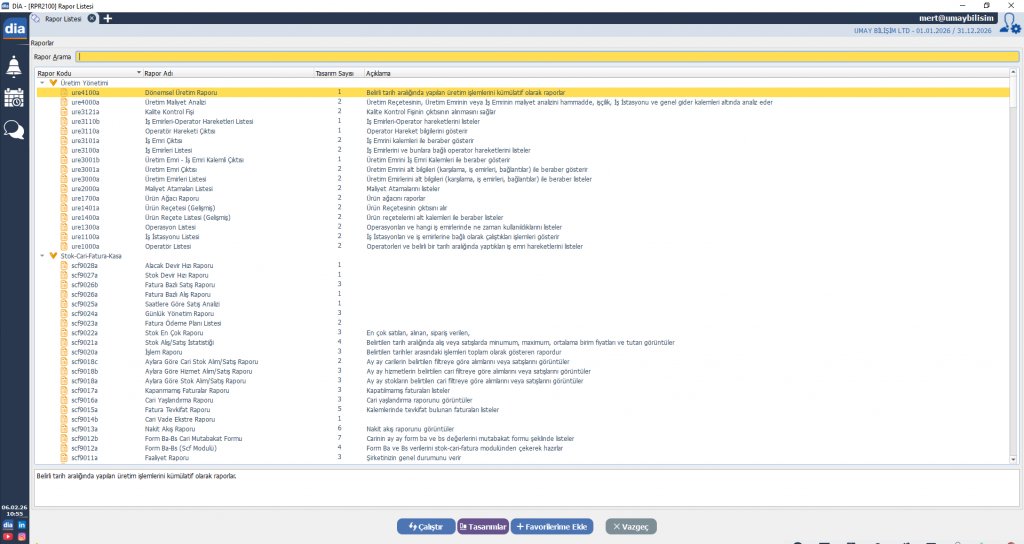The width and height of the screenshot is (1024, 544).
Task: Add a new tab with the plus icon
Action: 108,18
